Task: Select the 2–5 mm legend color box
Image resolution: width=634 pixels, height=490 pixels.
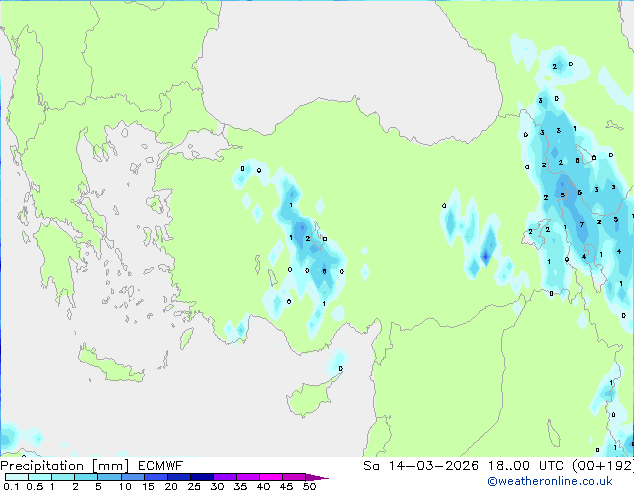Action: [x=86, y=477]
